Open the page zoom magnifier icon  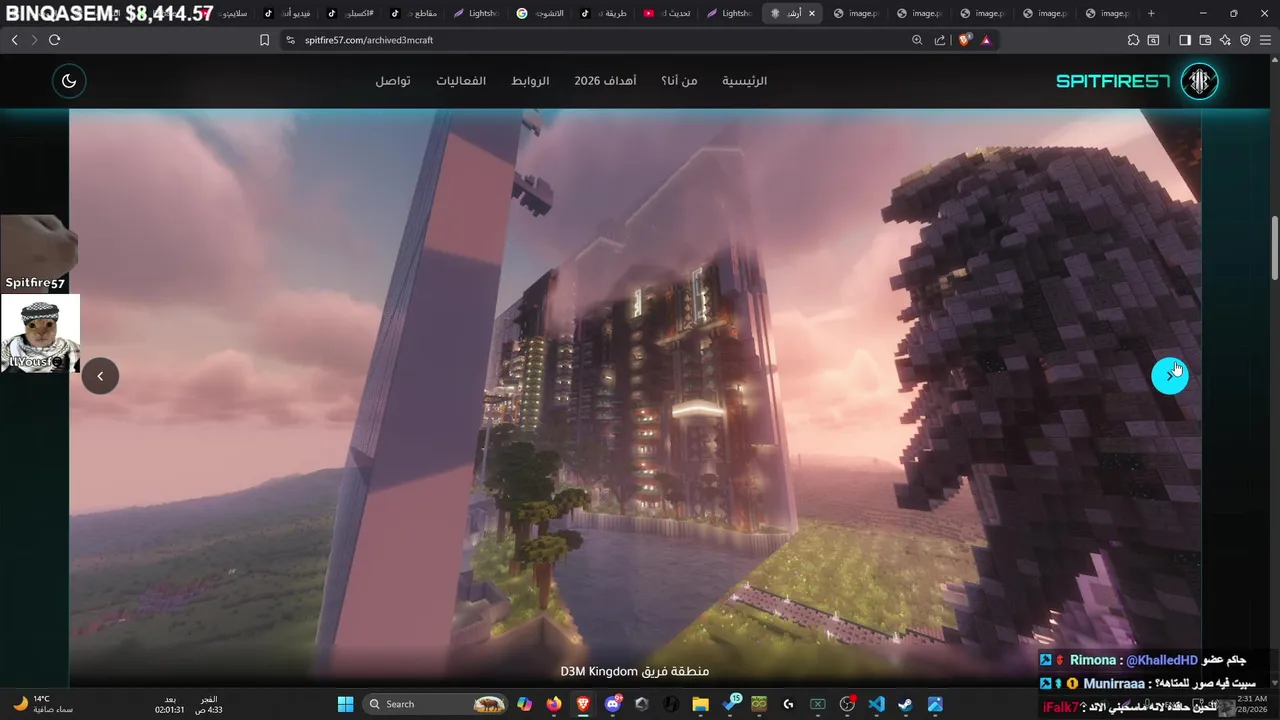tap(917, 40)
